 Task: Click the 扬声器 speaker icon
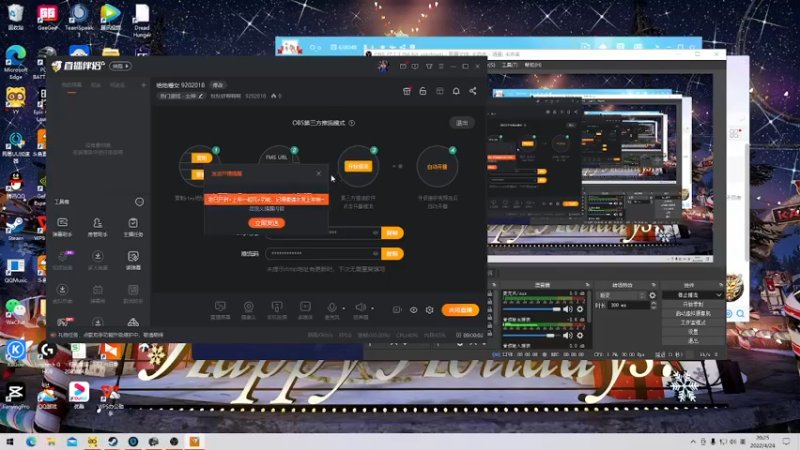360,307
